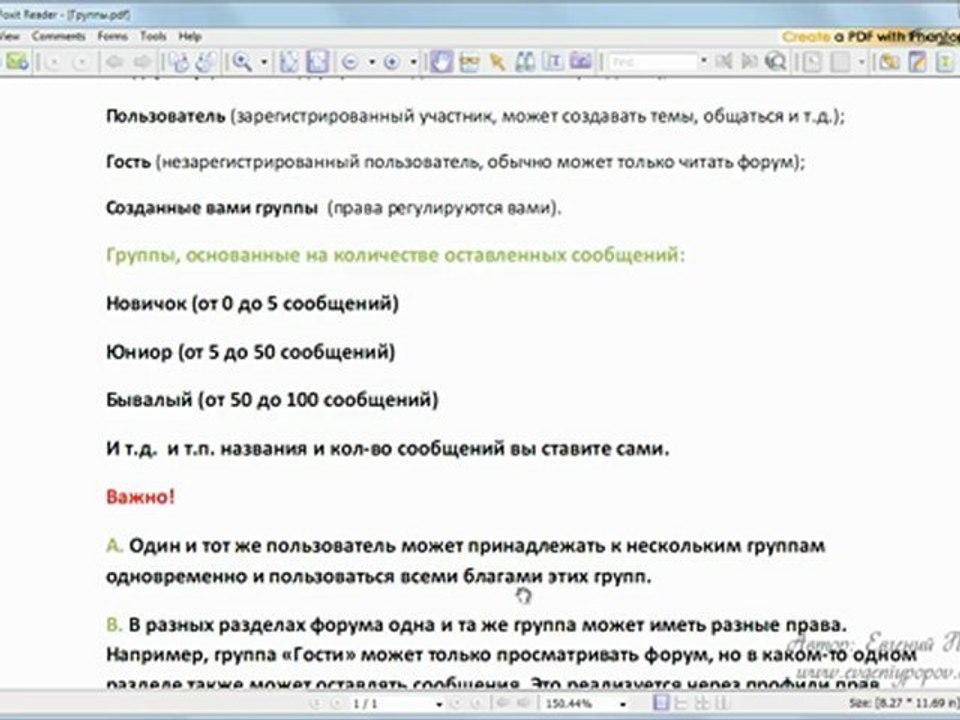Open the Forms menu
Screen dimensions: 960x720
point(113,36)
